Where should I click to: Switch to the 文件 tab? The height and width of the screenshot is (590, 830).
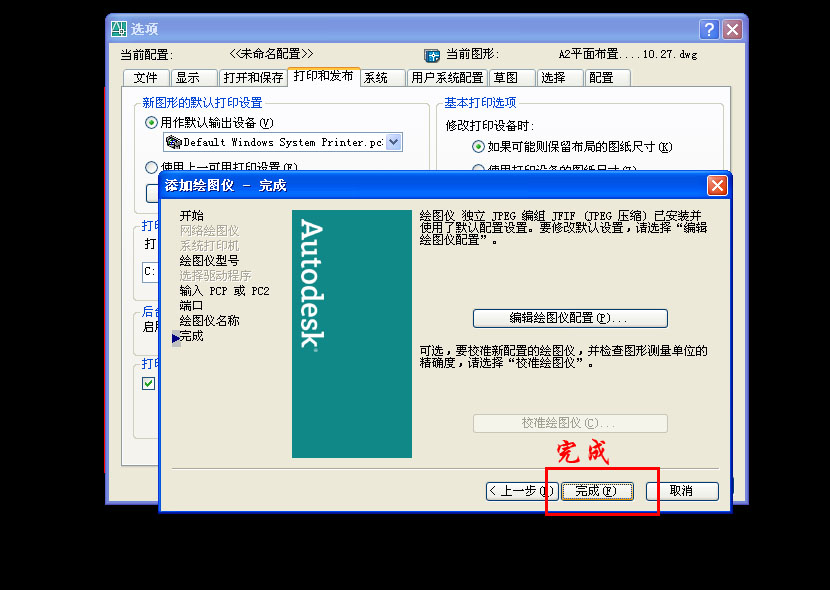(x=146, y=78)
